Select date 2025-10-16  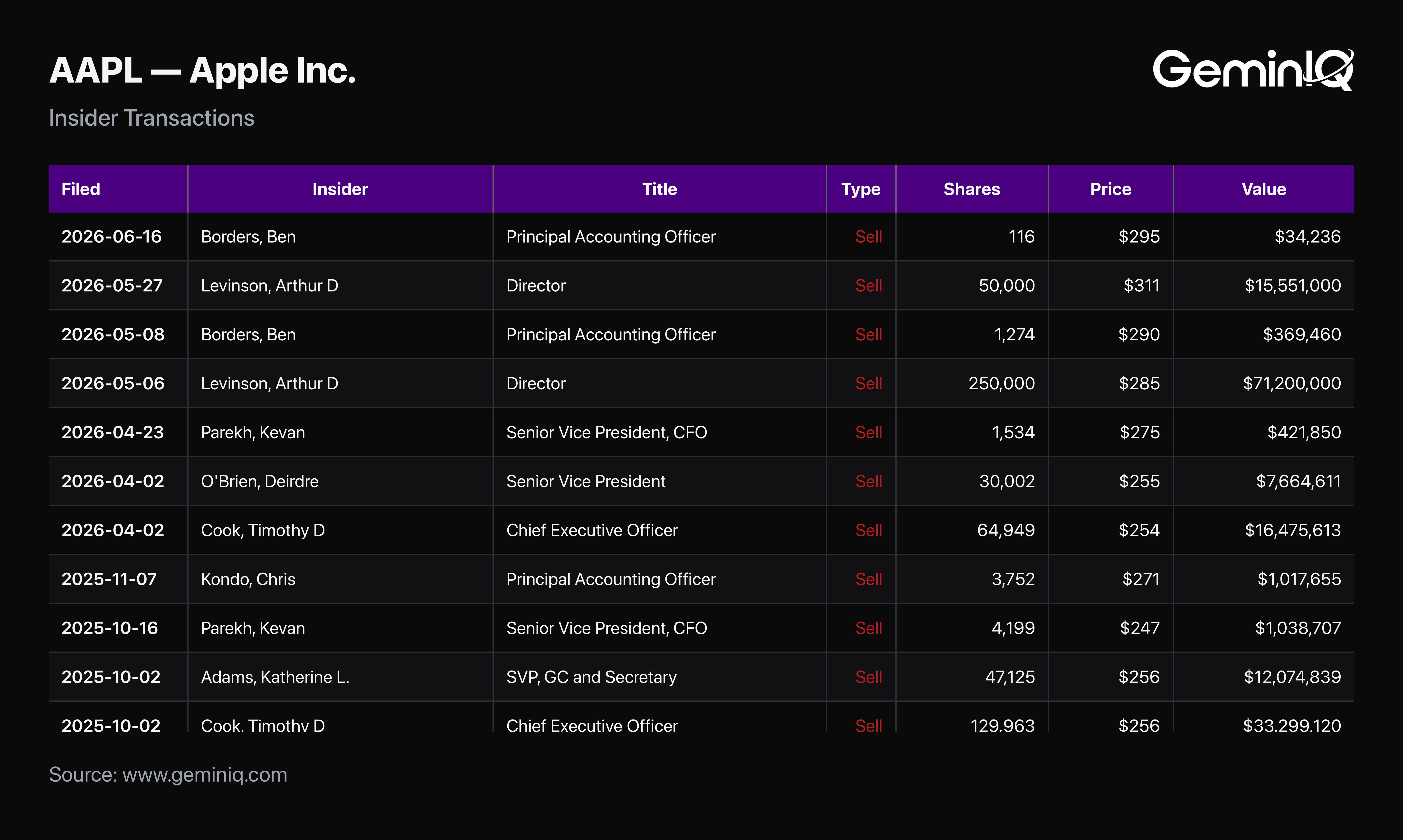tap(109, 628)
